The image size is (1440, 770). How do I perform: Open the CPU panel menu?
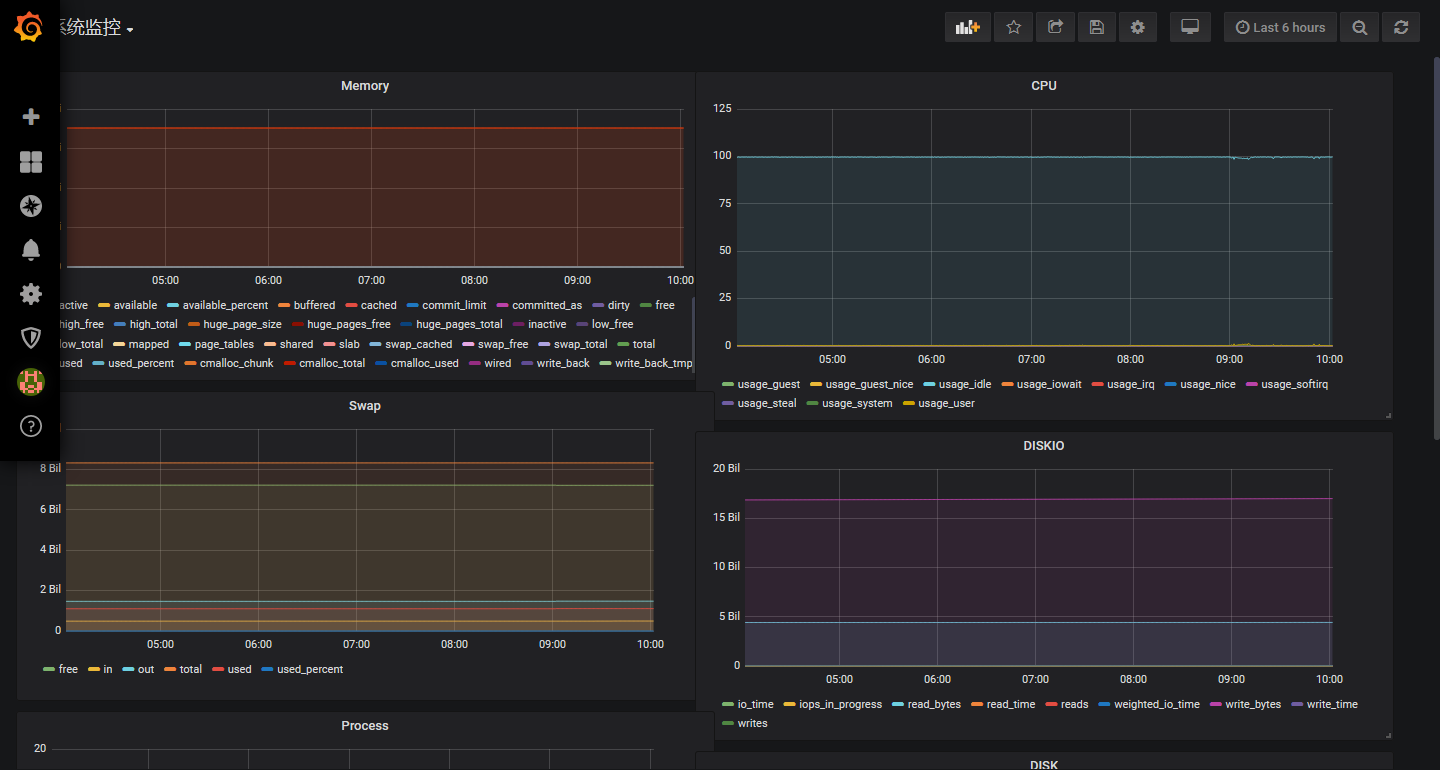pos(1044,86)
